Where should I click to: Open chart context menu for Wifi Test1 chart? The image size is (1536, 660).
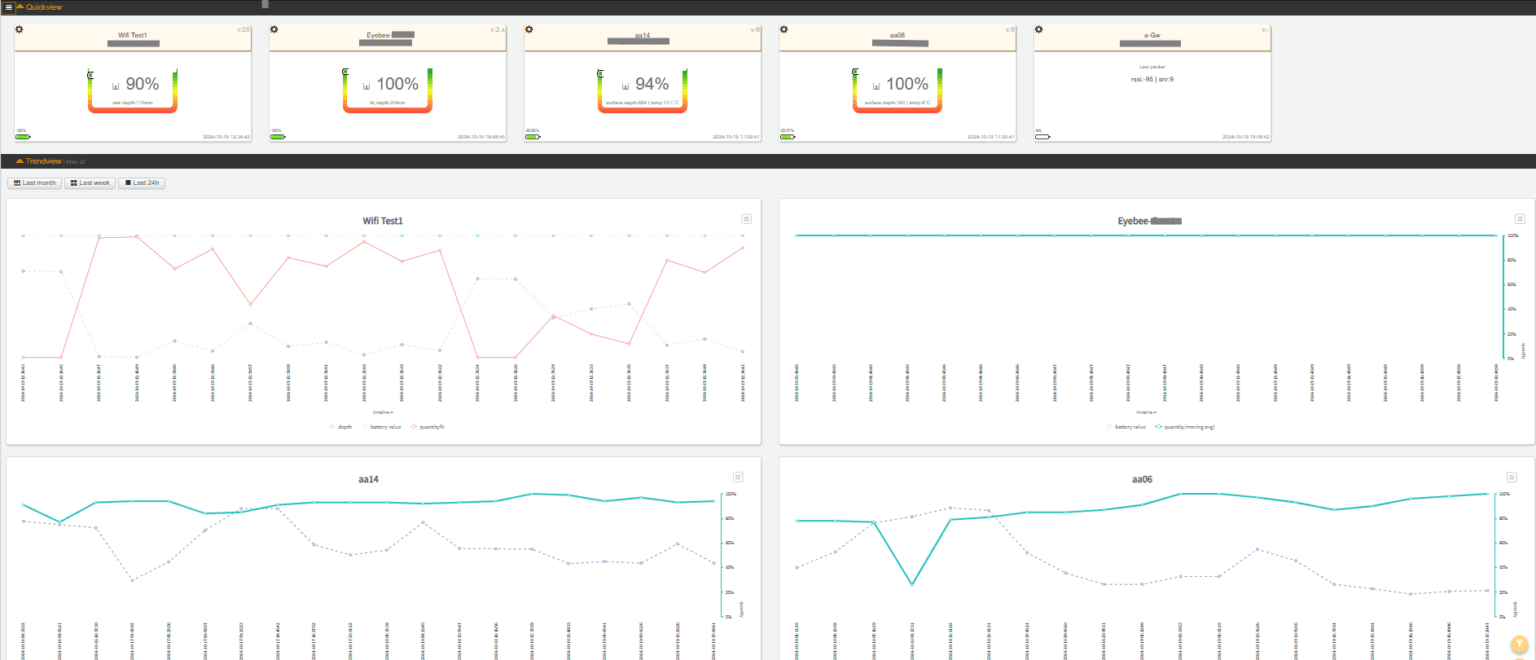pyautogui.click(x=746, y=219)
